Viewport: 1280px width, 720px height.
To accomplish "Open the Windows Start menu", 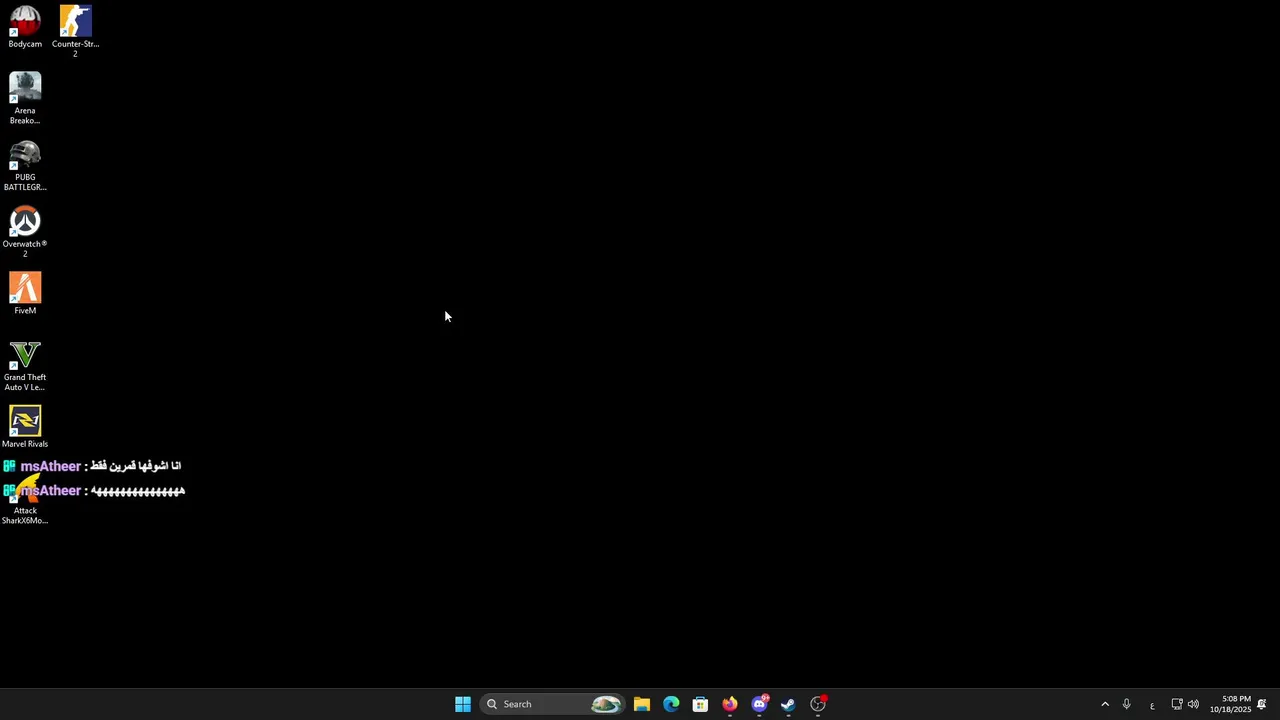I will click(x=463, y=704).
